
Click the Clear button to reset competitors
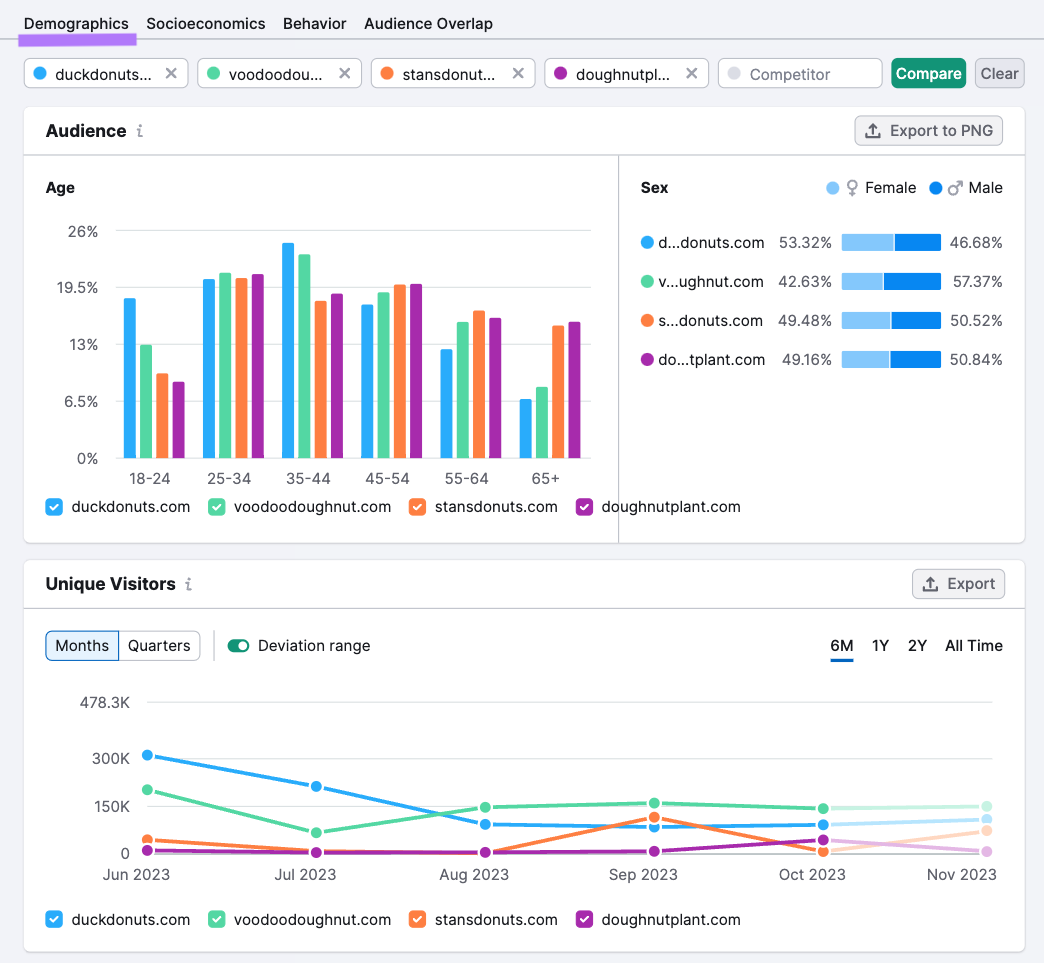[x=999, y=73]
